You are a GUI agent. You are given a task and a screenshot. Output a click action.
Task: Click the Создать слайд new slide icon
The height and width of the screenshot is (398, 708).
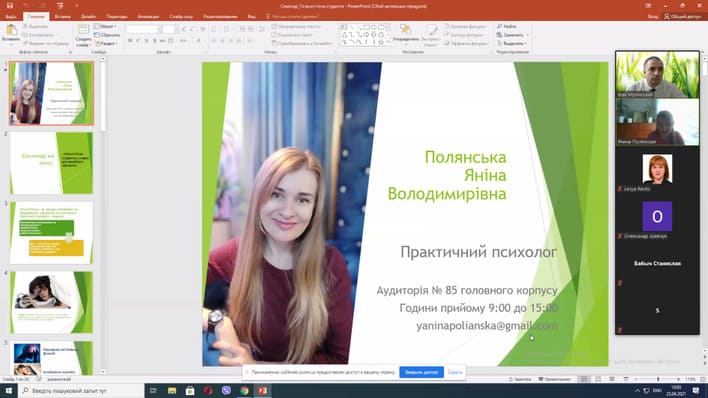tap(83, 35)
